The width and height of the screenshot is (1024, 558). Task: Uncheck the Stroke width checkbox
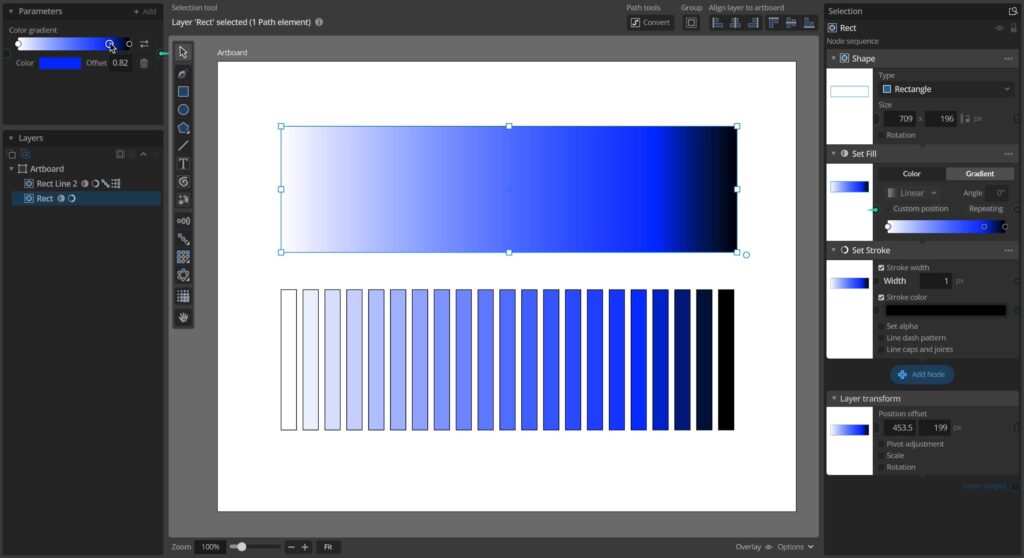coord(881,268)
